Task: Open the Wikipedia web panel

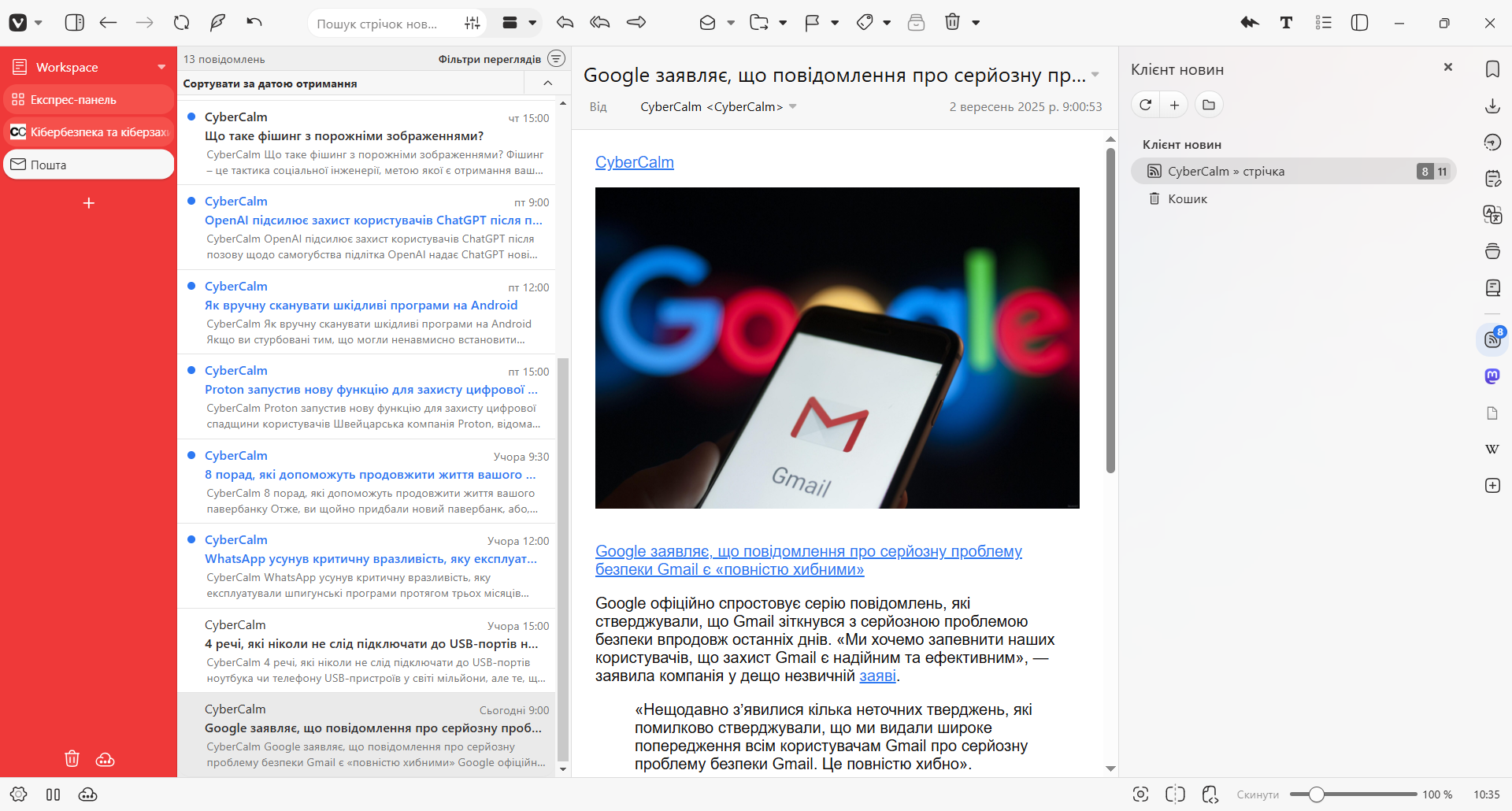Action: coord(1492,450)
